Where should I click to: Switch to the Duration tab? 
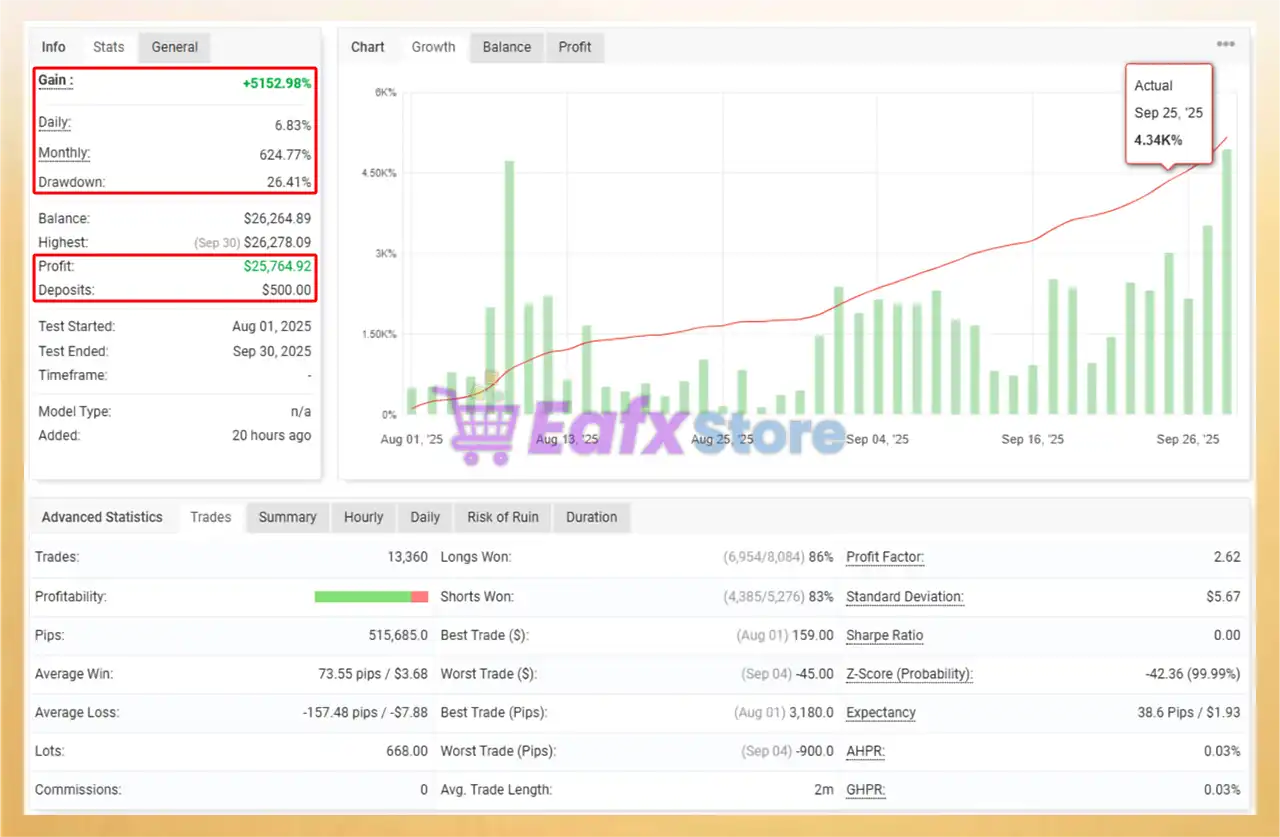591,517
